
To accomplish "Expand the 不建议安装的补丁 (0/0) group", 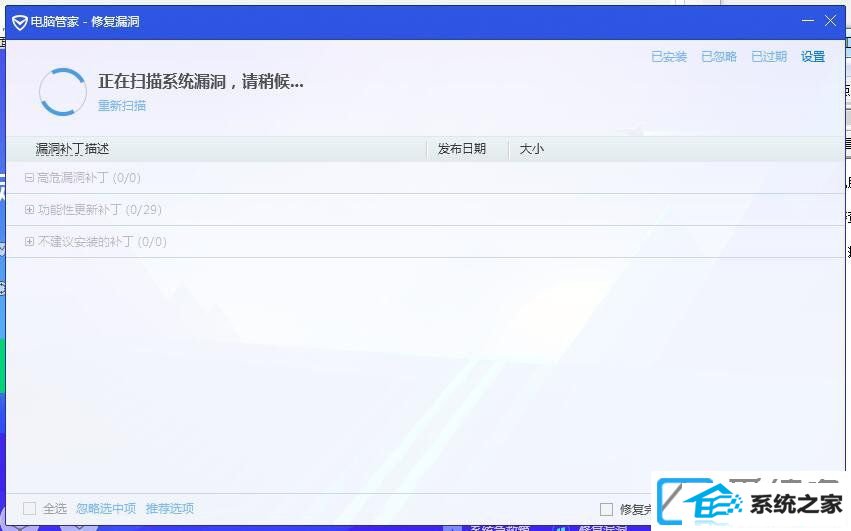I will 29,242.
